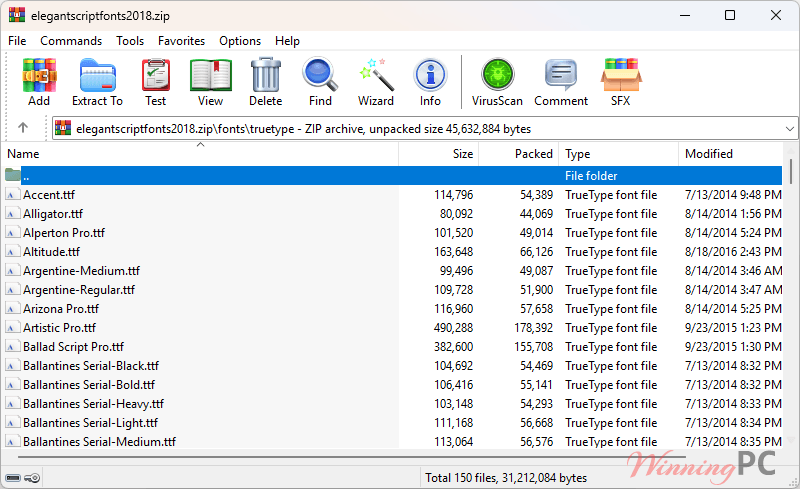This screenshot has width=800, height=489.
Task: Sort by the Modified column header
Action: [731, 154]
